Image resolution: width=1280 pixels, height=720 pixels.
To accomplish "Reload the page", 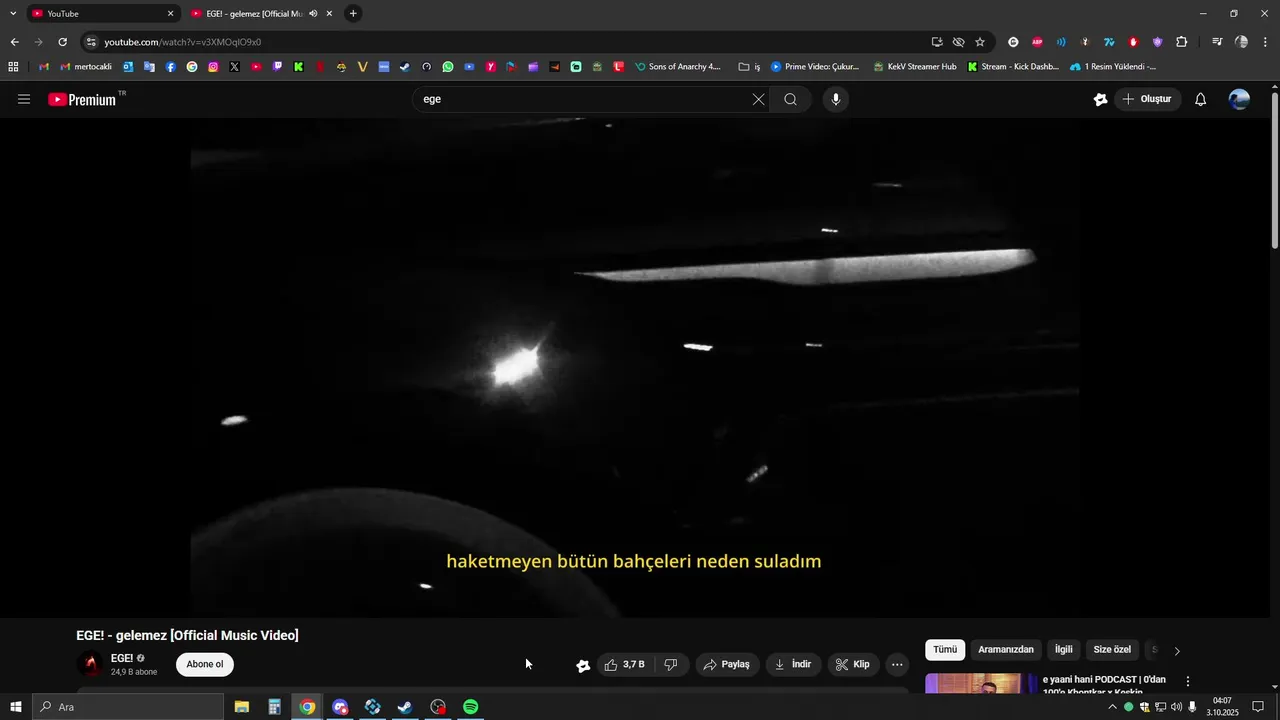I will (62, 42).
